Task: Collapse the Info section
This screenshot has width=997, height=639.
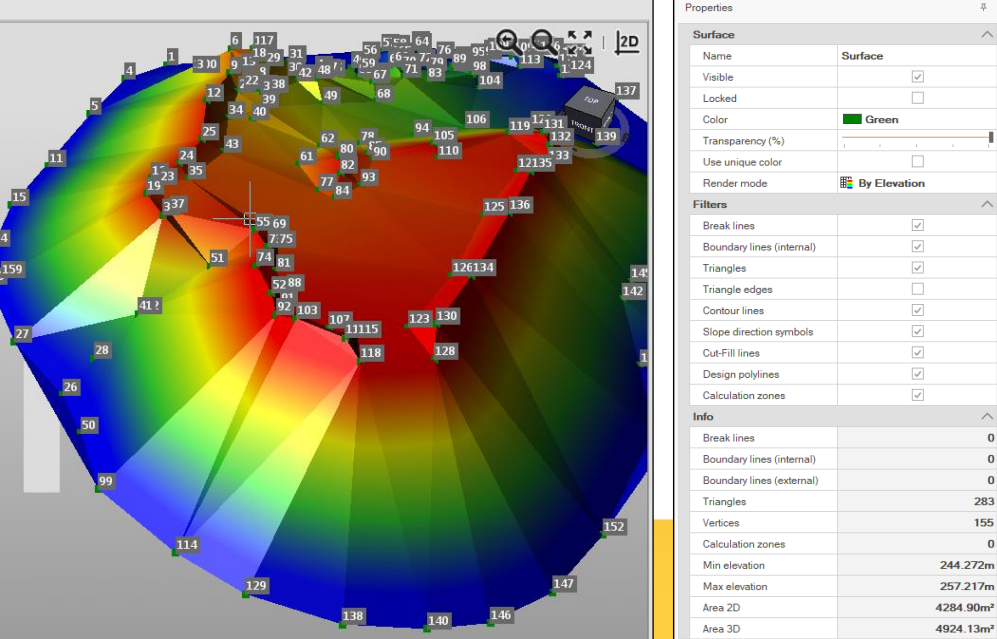Action: tap(986, 417)
